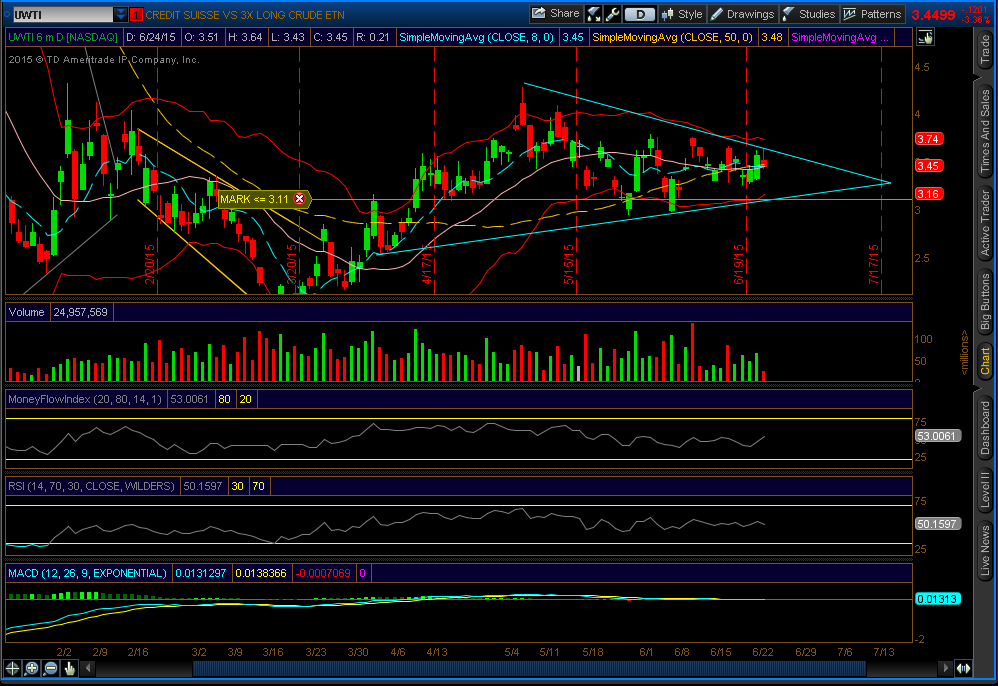The height and width of the screenshot is (686, 998).
Task: Click the 0.01313 MACD value bubble
Action: 937,599
